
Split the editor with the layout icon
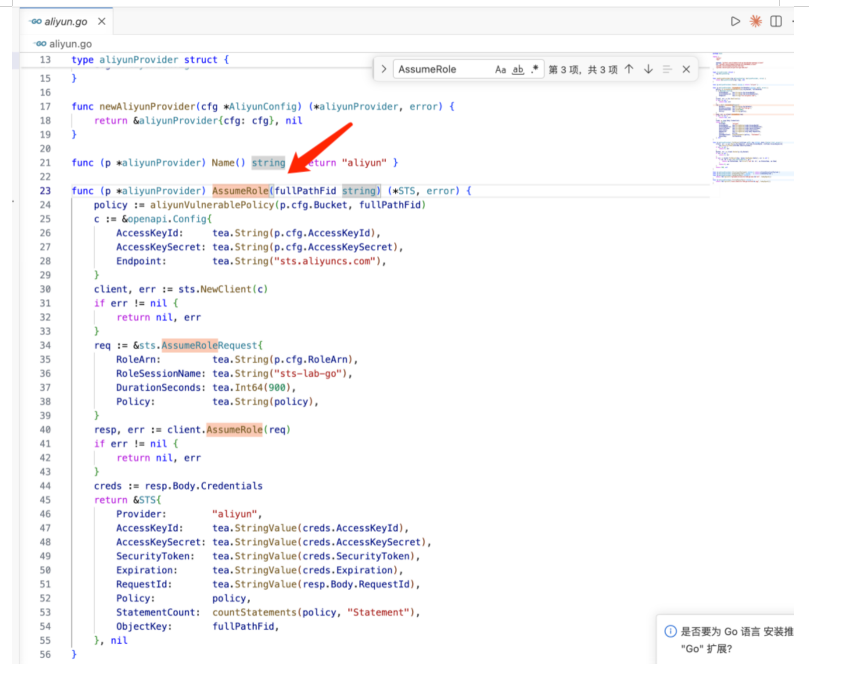[776, 22]
